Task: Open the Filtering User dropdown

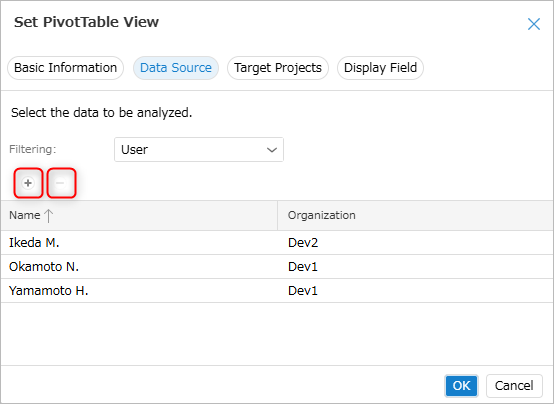Action: 199,150
